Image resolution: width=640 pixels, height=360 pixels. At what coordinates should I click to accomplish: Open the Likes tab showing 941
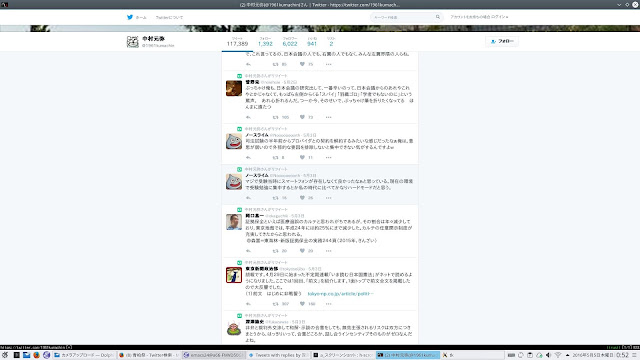click(x=312, y=42)
